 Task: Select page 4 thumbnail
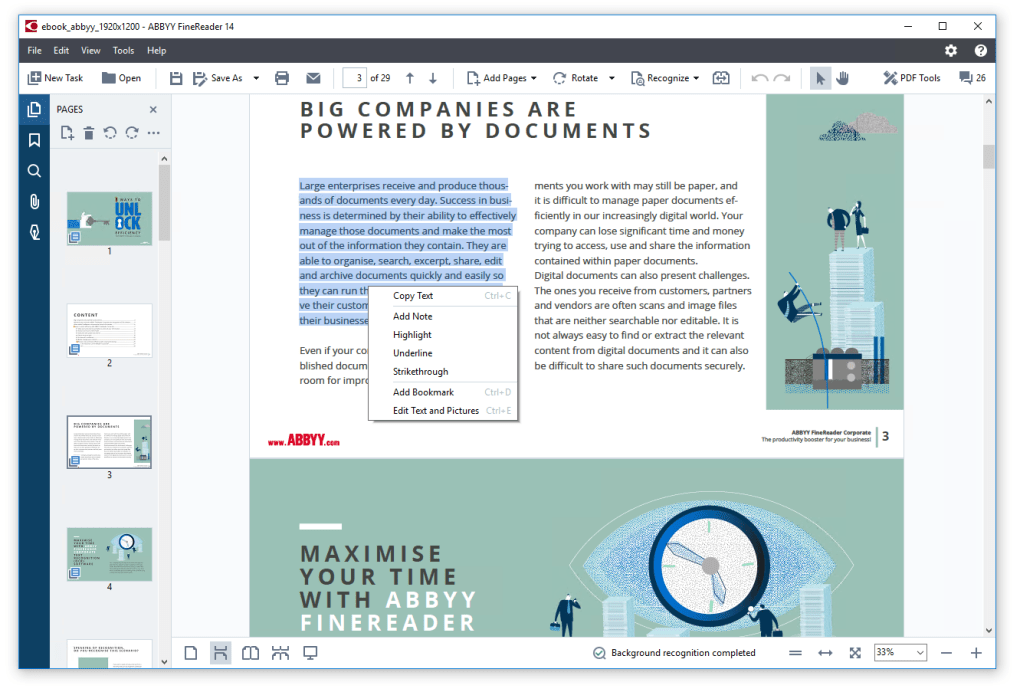click(x=109, y=554)
